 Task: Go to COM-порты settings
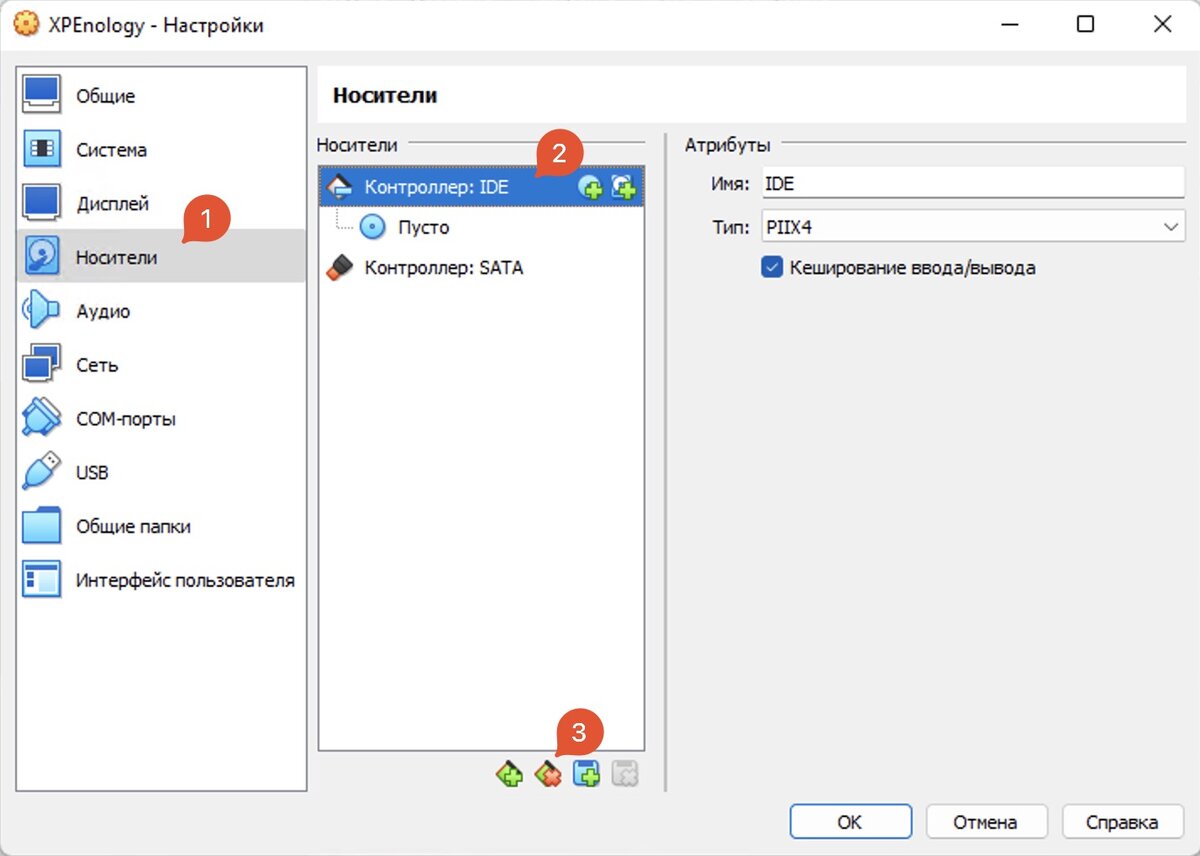[162, 419]
